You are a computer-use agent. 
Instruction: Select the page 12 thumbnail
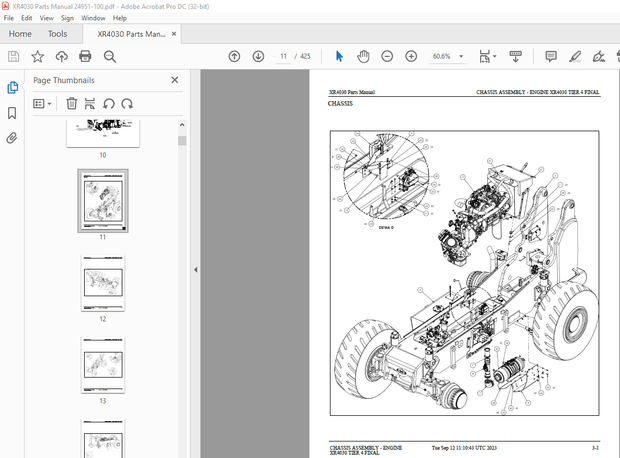[x=102, y=282]
